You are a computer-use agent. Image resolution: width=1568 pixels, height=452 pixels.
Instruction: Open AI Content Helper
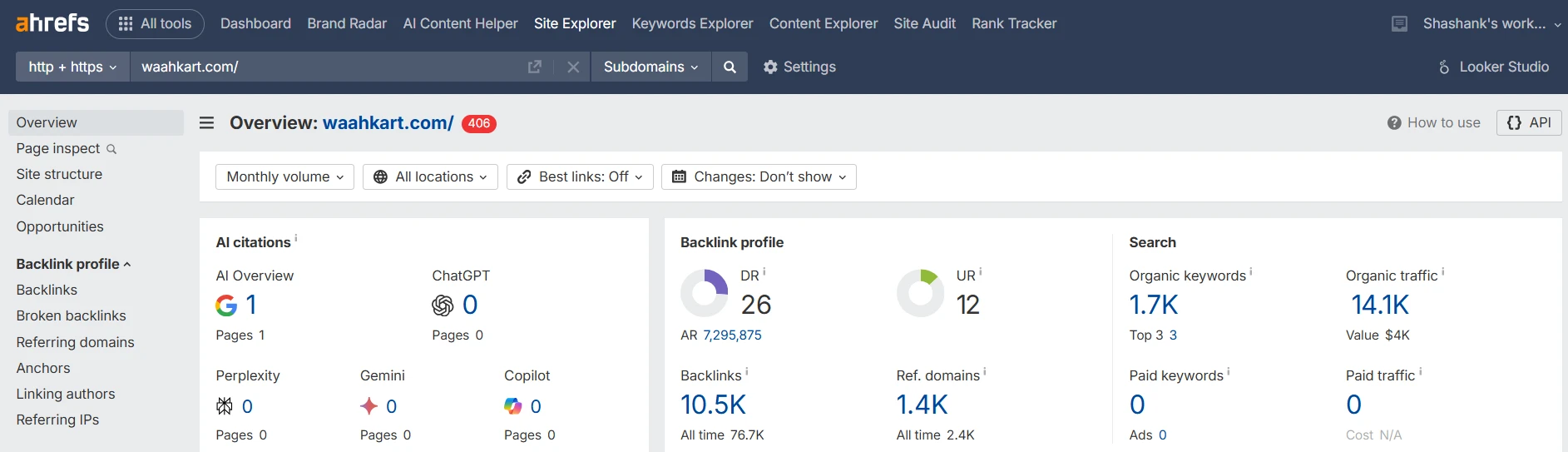click(x=460, y=23)
